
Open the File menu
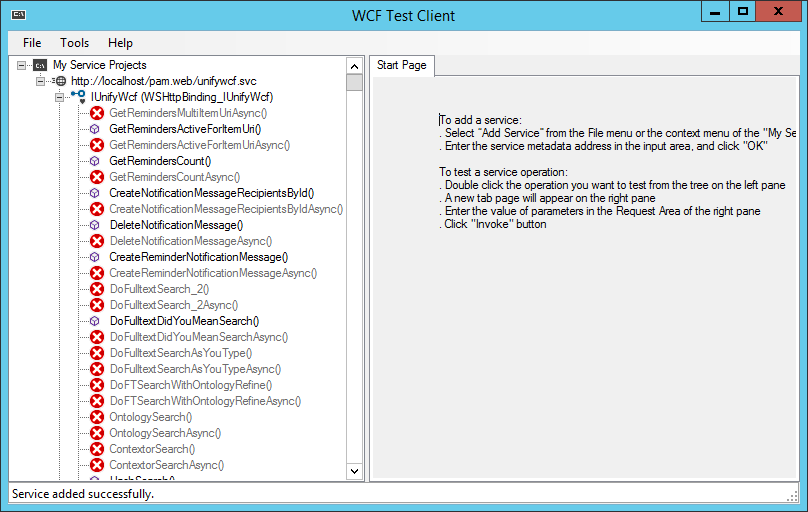tap(32, 43)
